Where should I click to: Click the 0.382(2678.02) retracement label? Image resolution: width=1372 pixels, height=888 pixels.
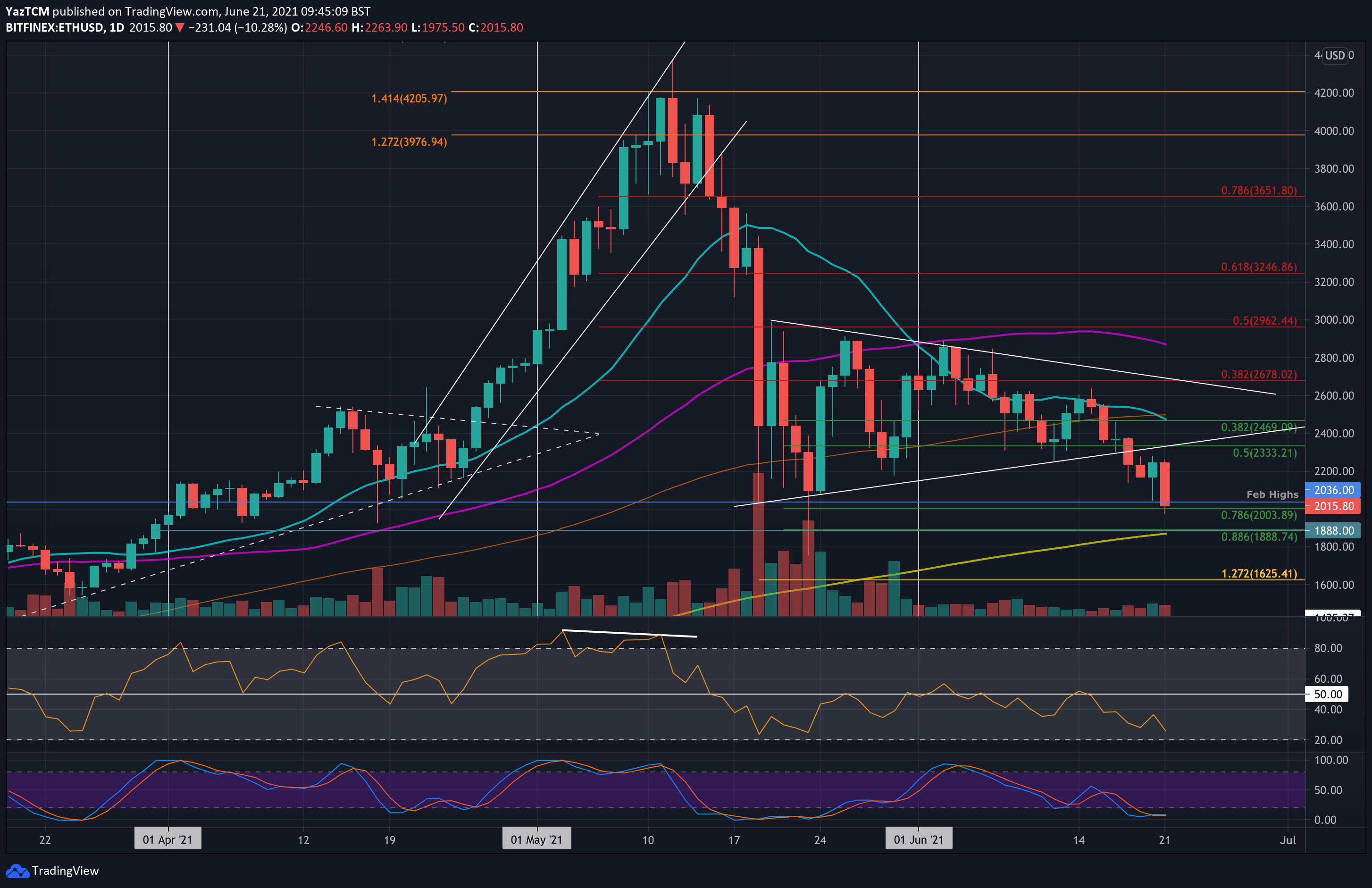pos(1258,374)
